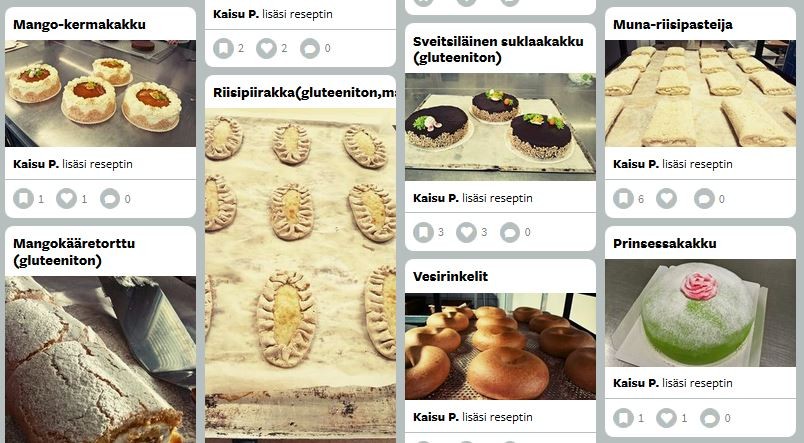
Task: Open Kaisu P. profile under Muna-riisipasteija
Action: point(636,164)
